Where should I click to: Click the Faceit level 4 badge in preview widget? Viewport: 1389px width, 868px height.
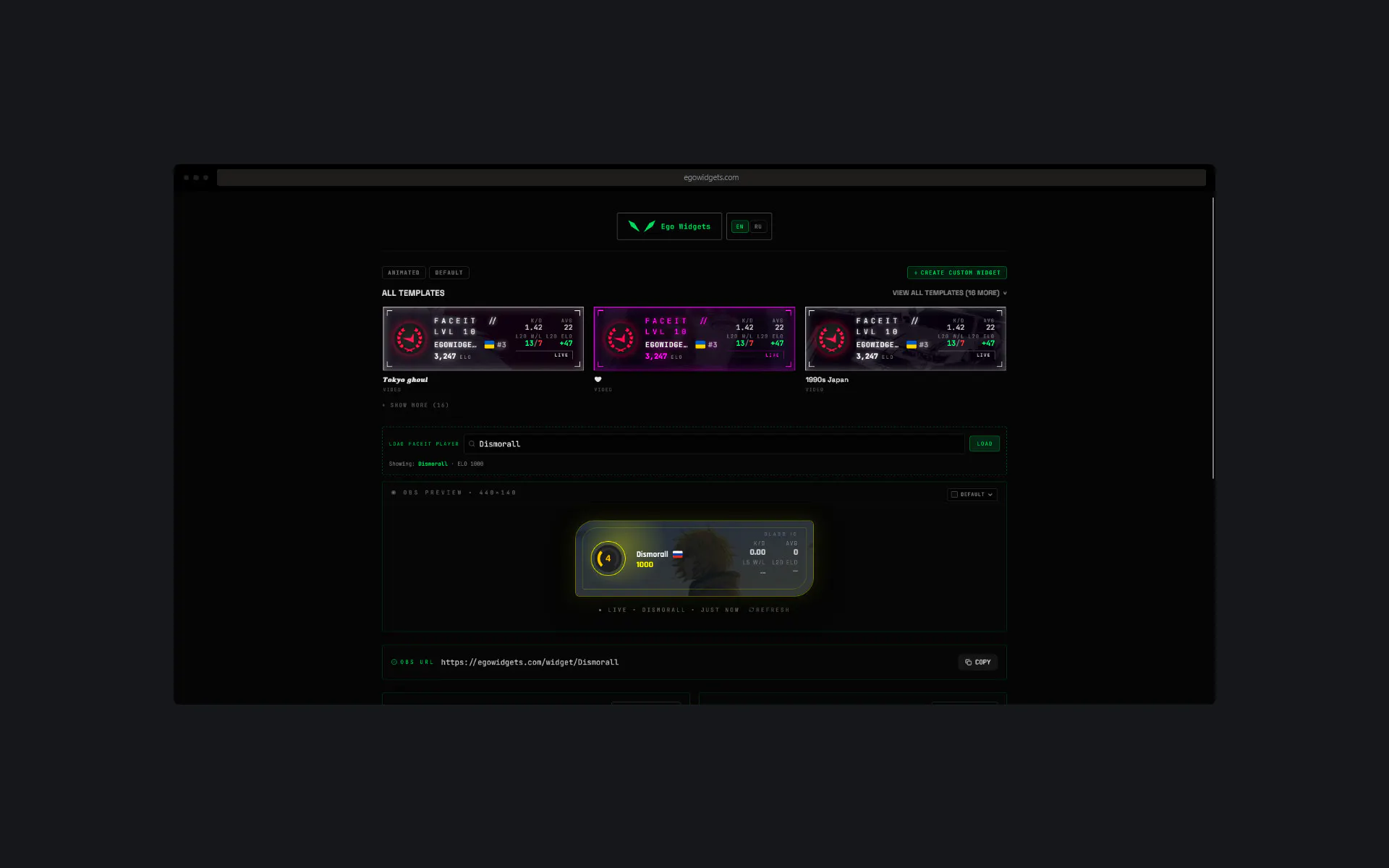608,558
